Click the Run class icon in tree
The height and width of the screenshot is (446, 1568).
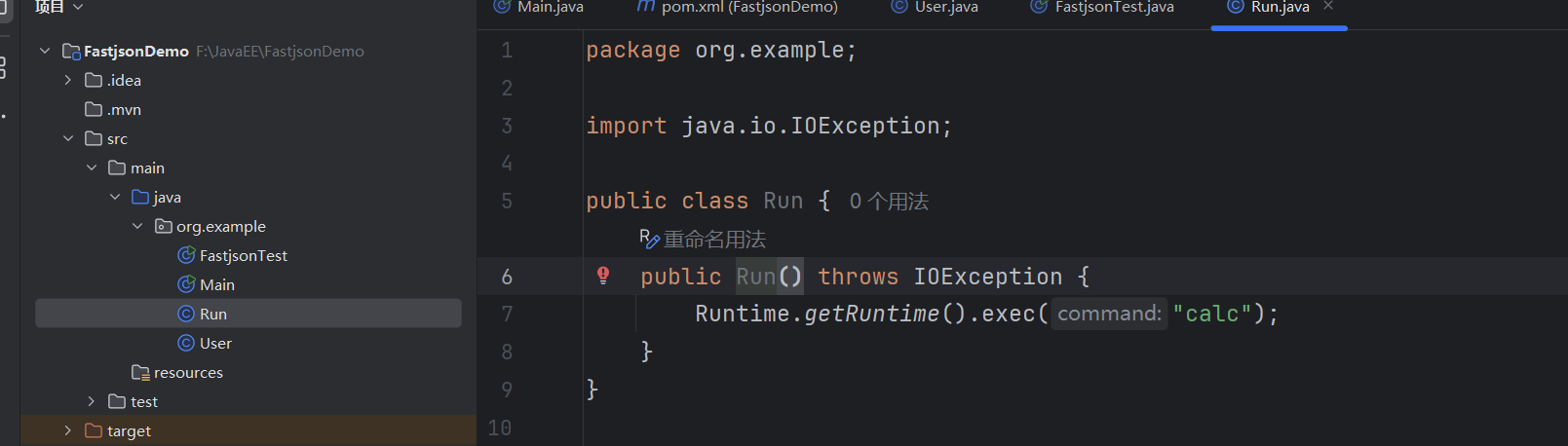click(x=186, y=314)
